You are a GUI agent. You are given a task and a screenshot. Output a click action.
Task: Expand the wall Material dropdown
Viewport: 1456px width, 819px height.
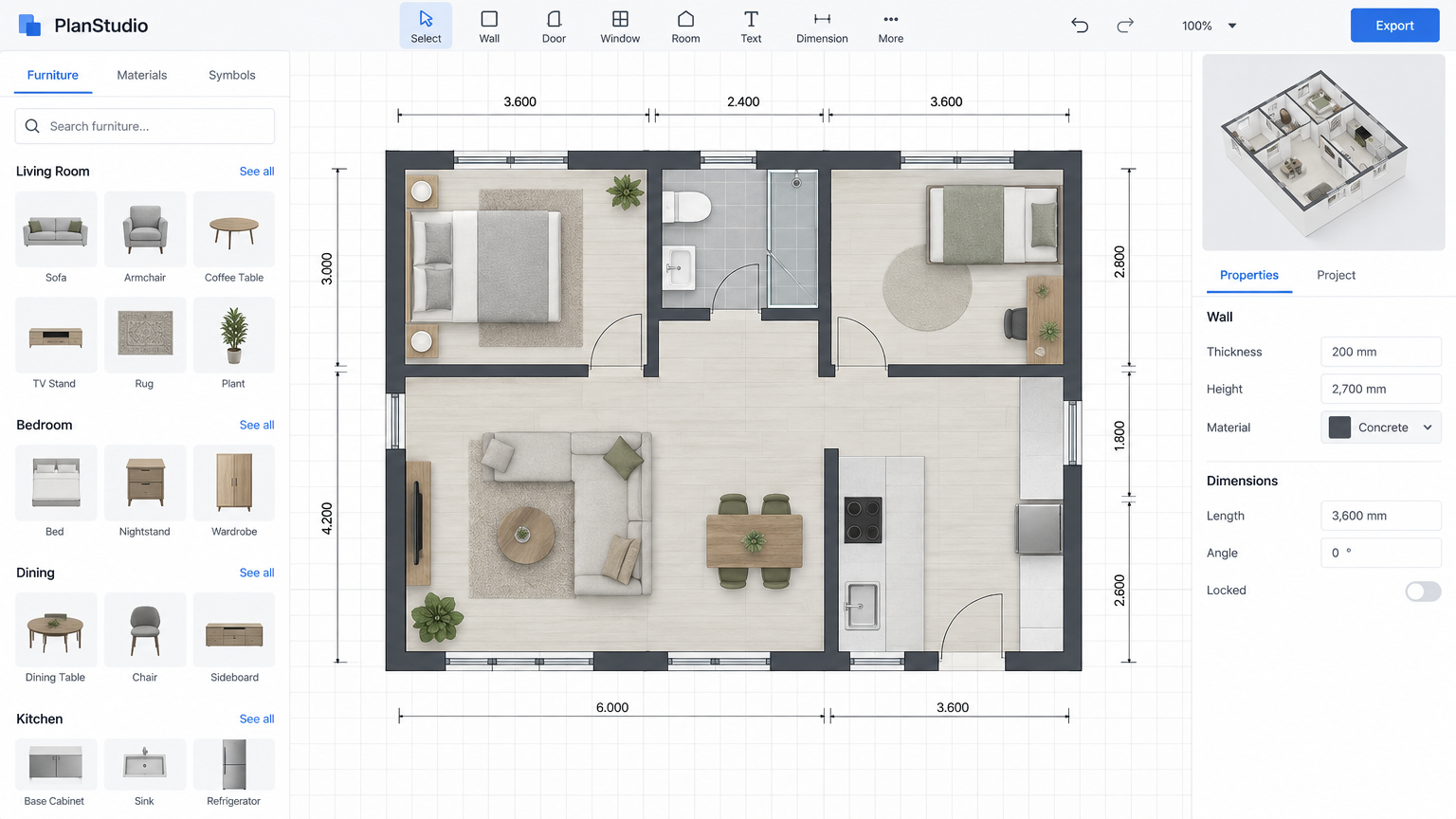(1381, 428)
